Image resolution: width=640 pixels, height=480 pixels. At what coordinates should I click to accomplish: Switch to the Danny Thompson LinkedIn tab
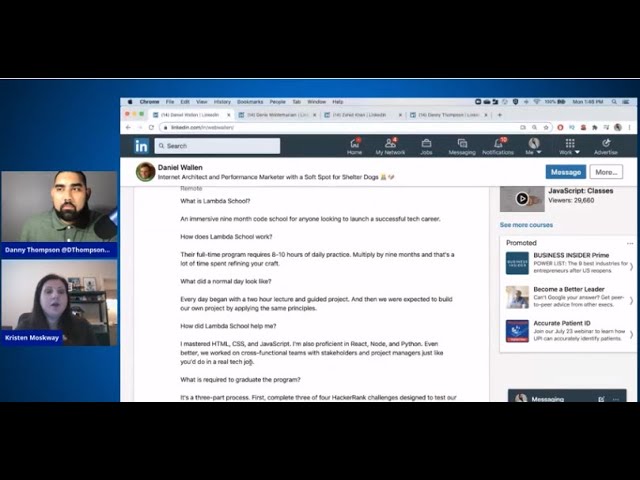click(x=448, y=115)
